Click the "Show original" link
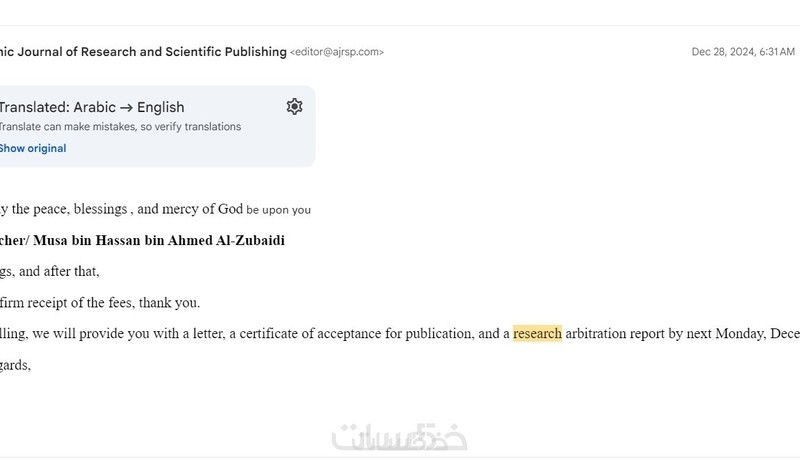The image size is (800, 460). (x=33, y=148)
